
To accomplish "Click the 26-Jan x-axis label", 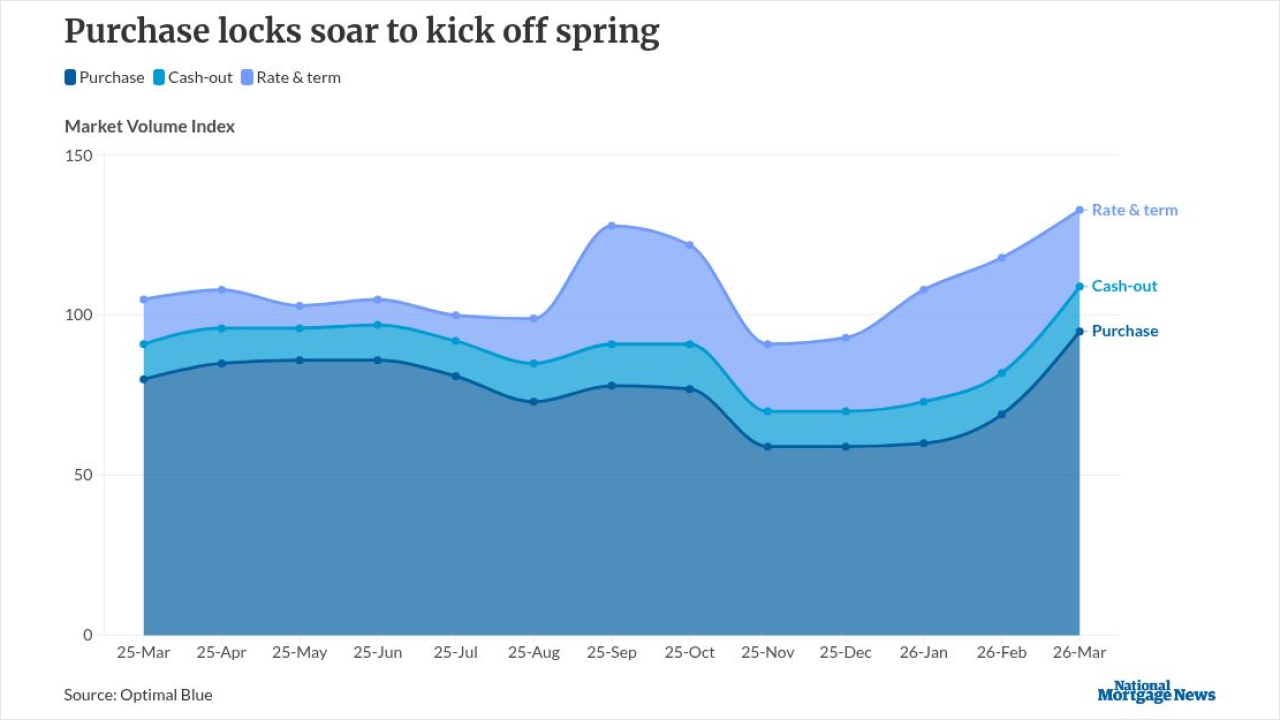I will (924, 653).
